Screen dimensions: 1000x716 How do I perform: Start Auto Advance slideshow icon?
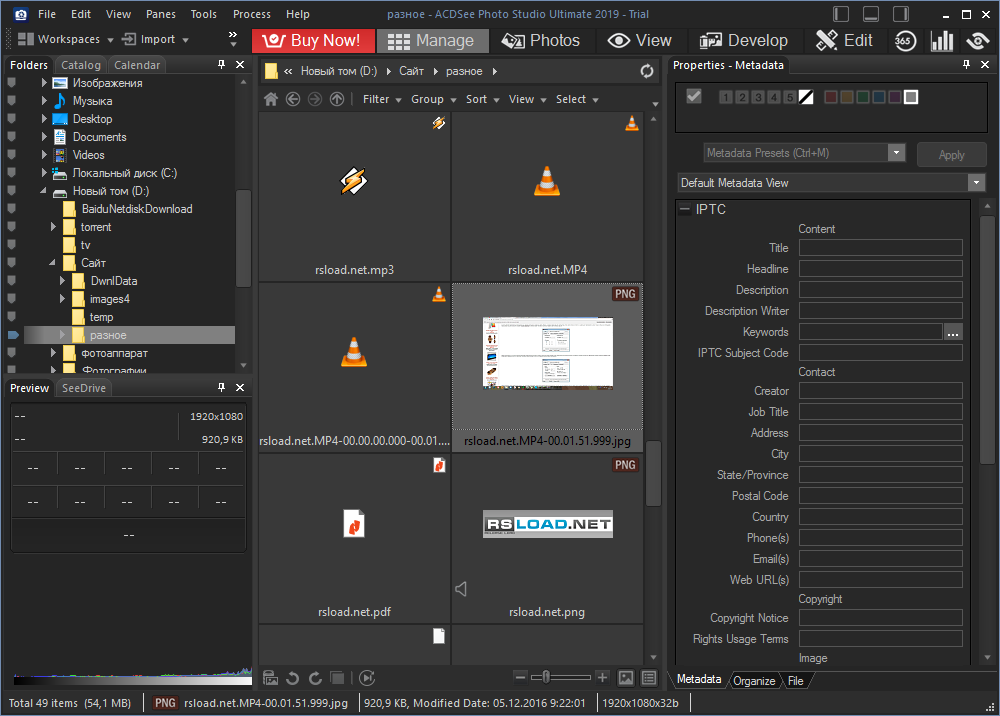tap(367, 678)
